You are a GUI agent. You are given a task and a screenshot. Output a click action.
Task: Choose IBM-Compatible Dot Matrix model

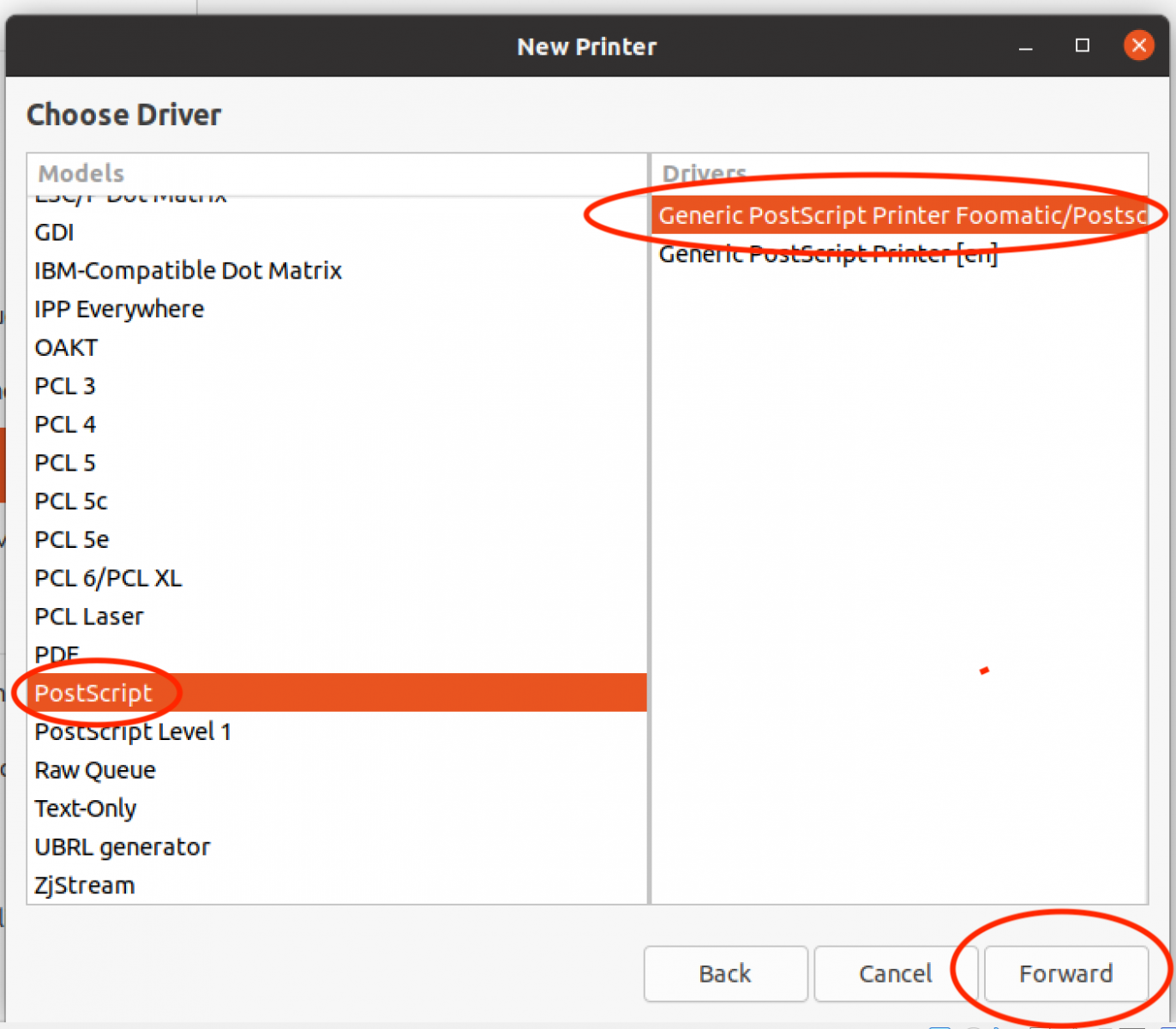(188, 271)
